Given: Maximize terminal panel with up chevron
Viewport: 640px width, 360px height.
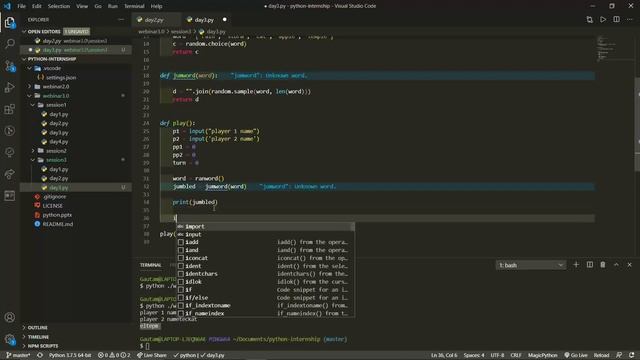Looking at the screenshot, I should click(616, 265).
